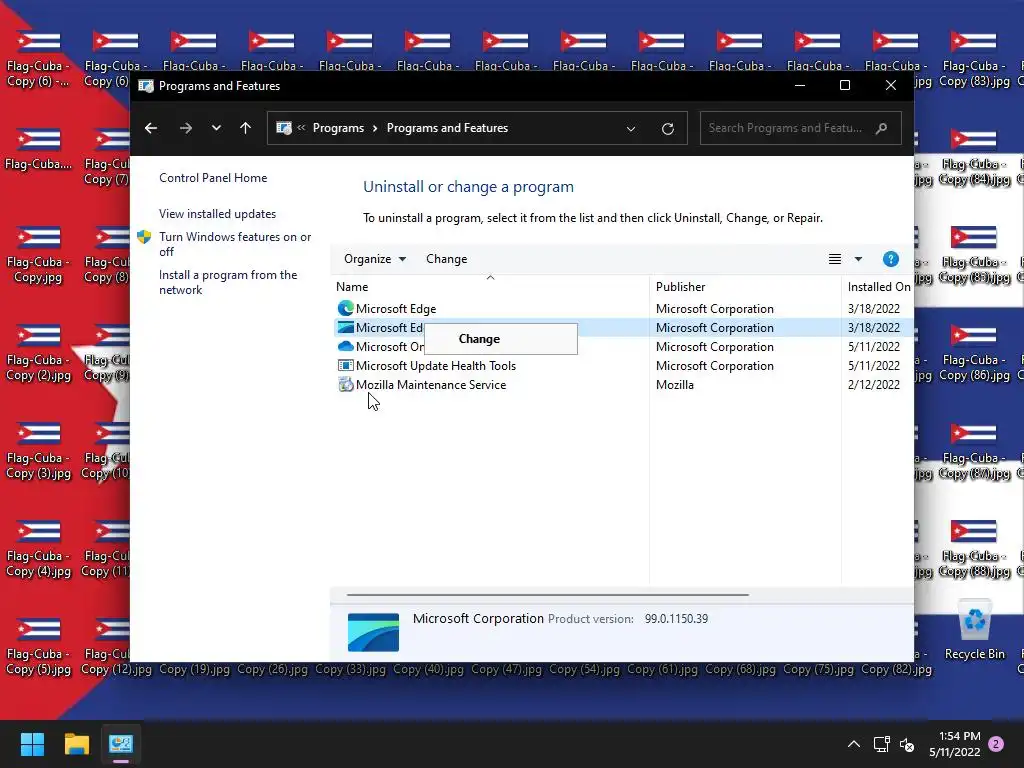Click the Forward navigation arrow
The width and height of the screenshot is (1024, 768).
pyautogui.click(x=186, y=128)
